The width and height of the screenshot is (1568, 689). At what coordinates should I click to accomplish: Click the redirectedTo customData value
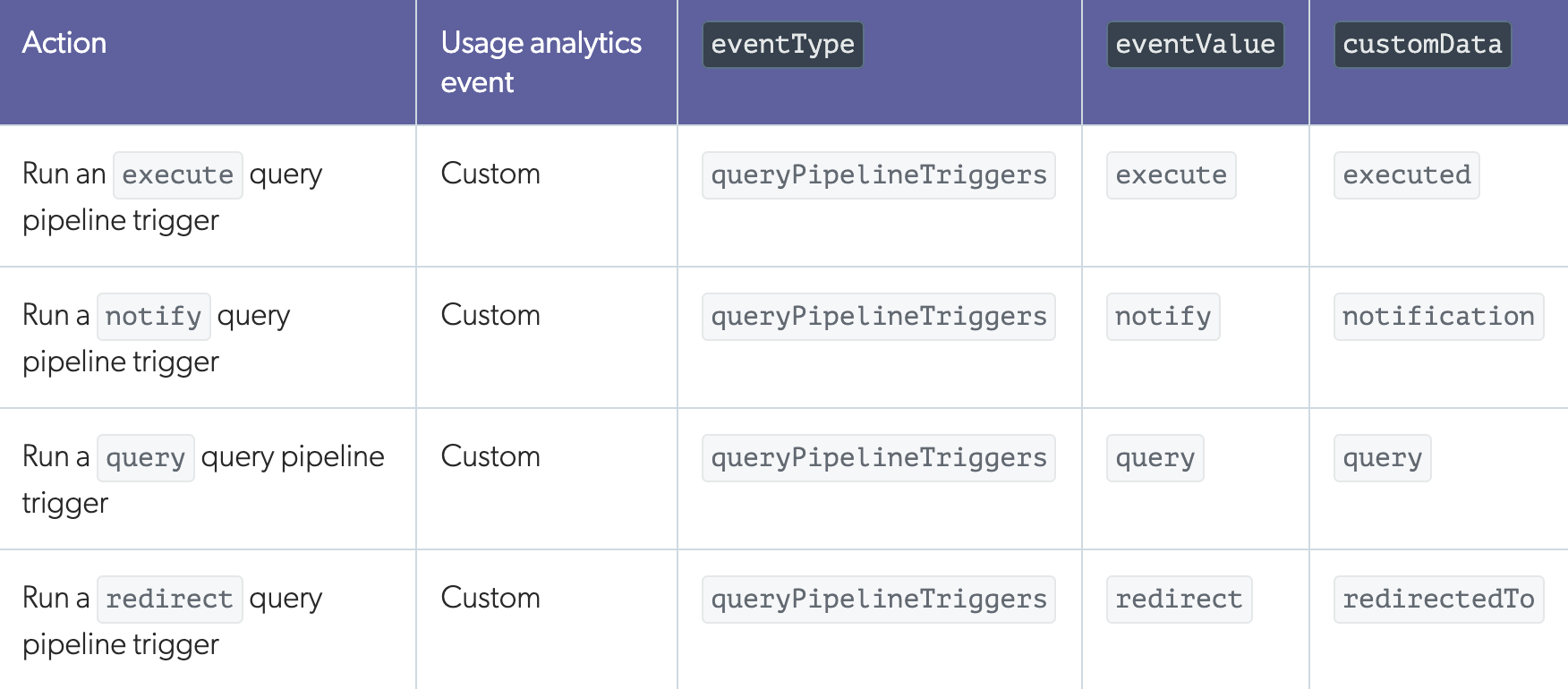click(x=1438, y=600)
